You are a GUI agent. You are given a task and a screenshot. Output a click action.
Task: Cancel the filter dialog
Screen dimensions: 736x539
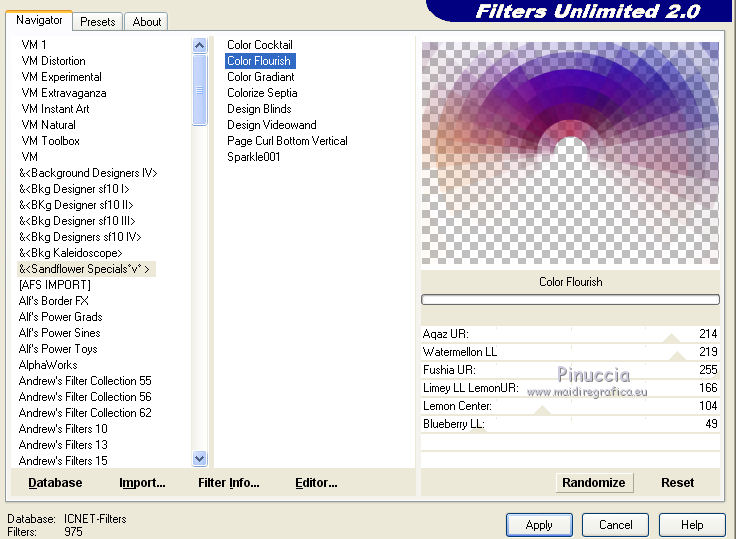(x=615, y=525)
